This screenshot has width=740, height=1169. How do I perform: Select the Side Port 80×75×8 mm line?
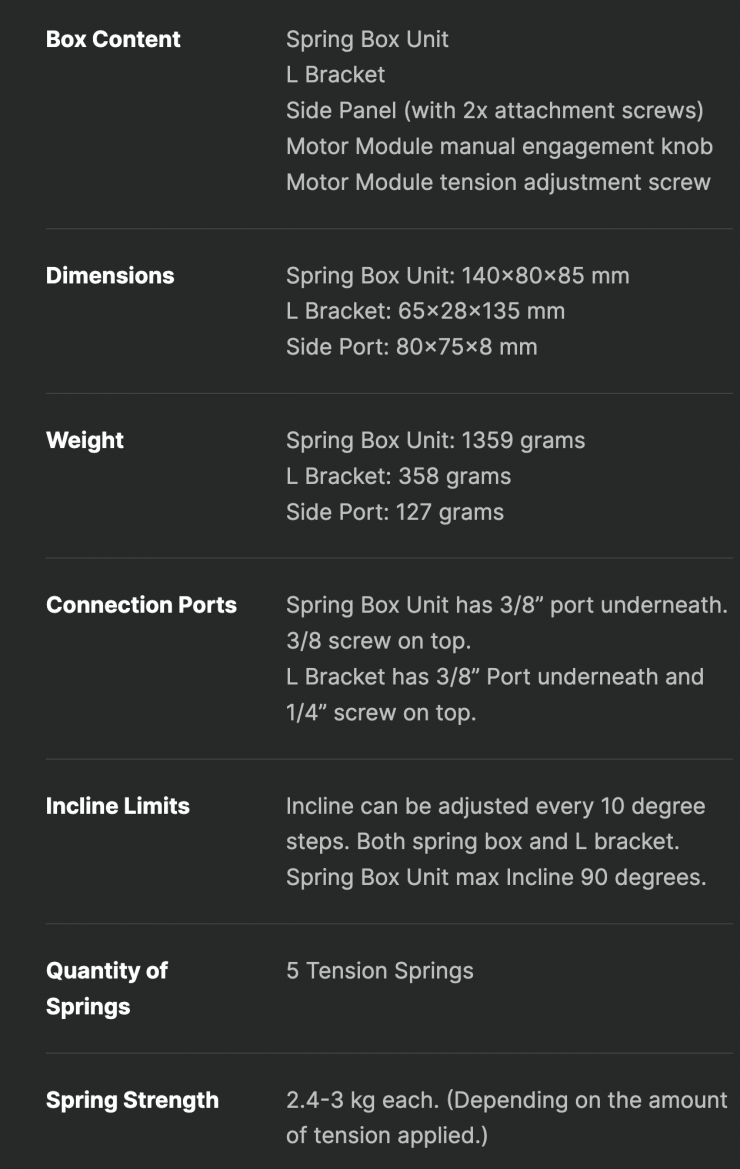[x=411, y=348]
